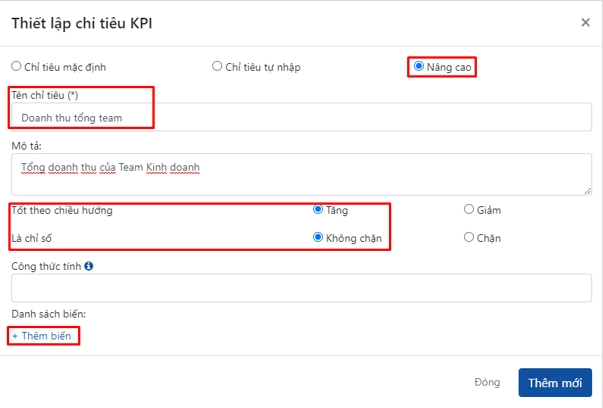
Task: Click the empty Công thức tính formula field
Action: [300, 288]
